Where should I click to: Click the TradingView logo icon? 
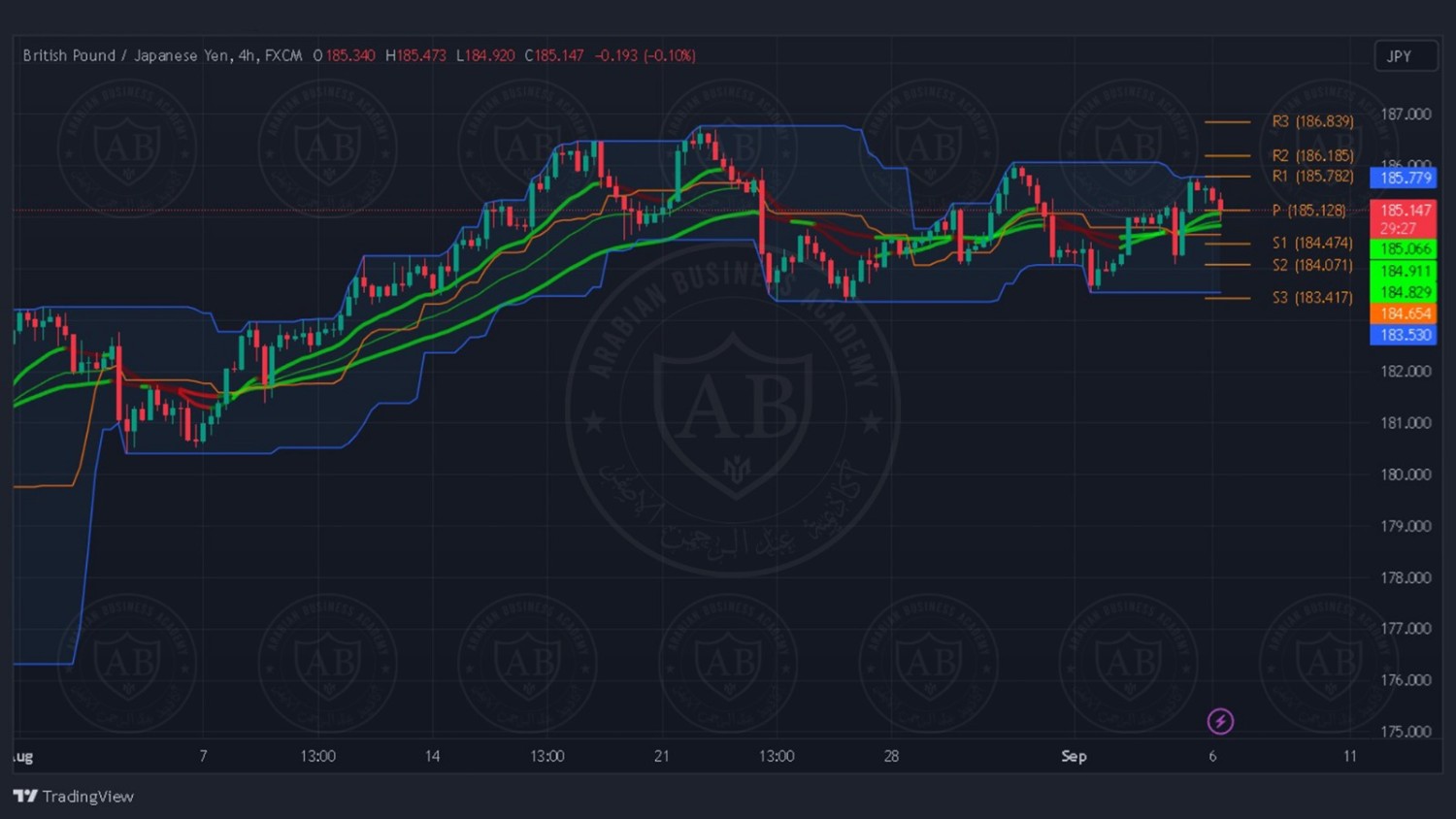pyautogui.click(x=25, y=797)
